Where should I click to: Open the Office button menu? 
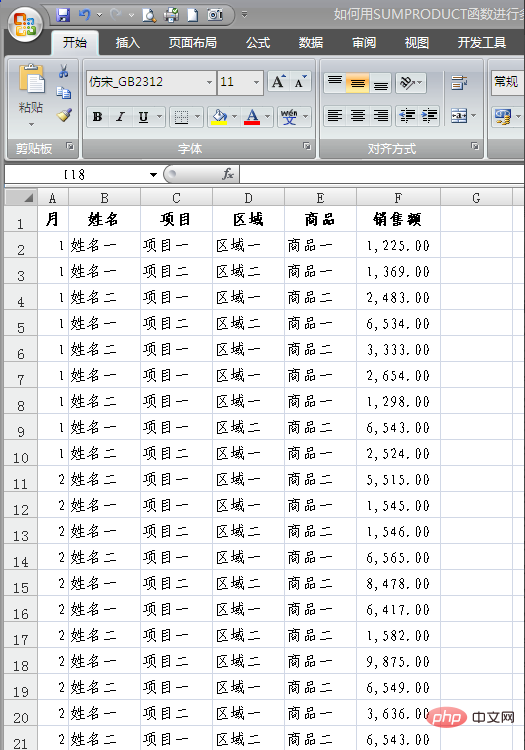pos(25,25)
